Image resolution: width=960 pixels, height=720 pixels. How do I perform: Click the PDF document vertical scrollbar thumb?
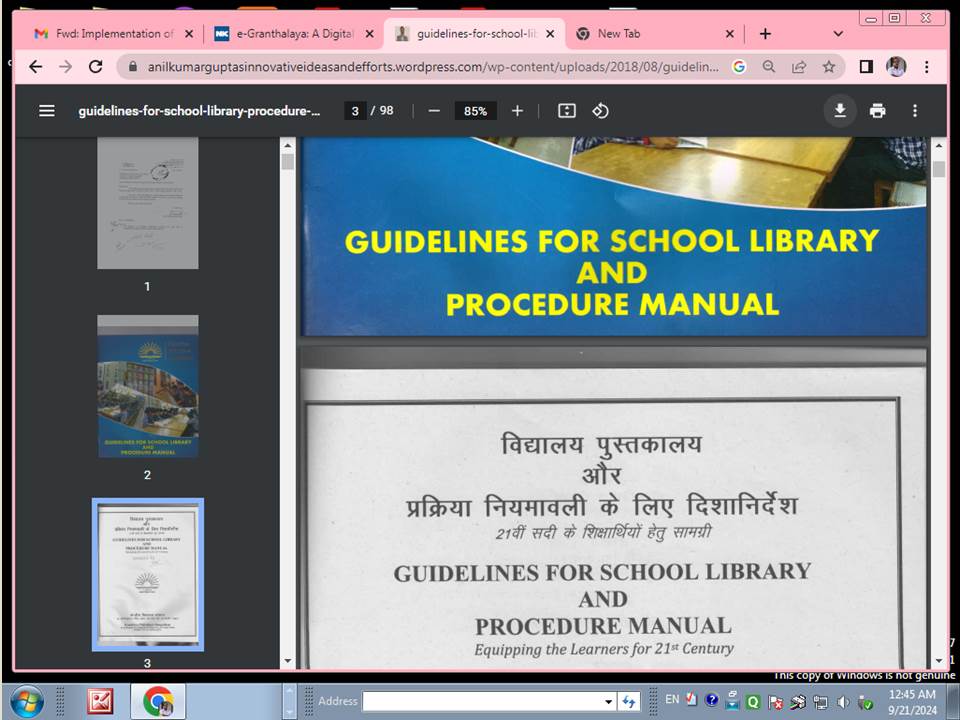[938, 169]
